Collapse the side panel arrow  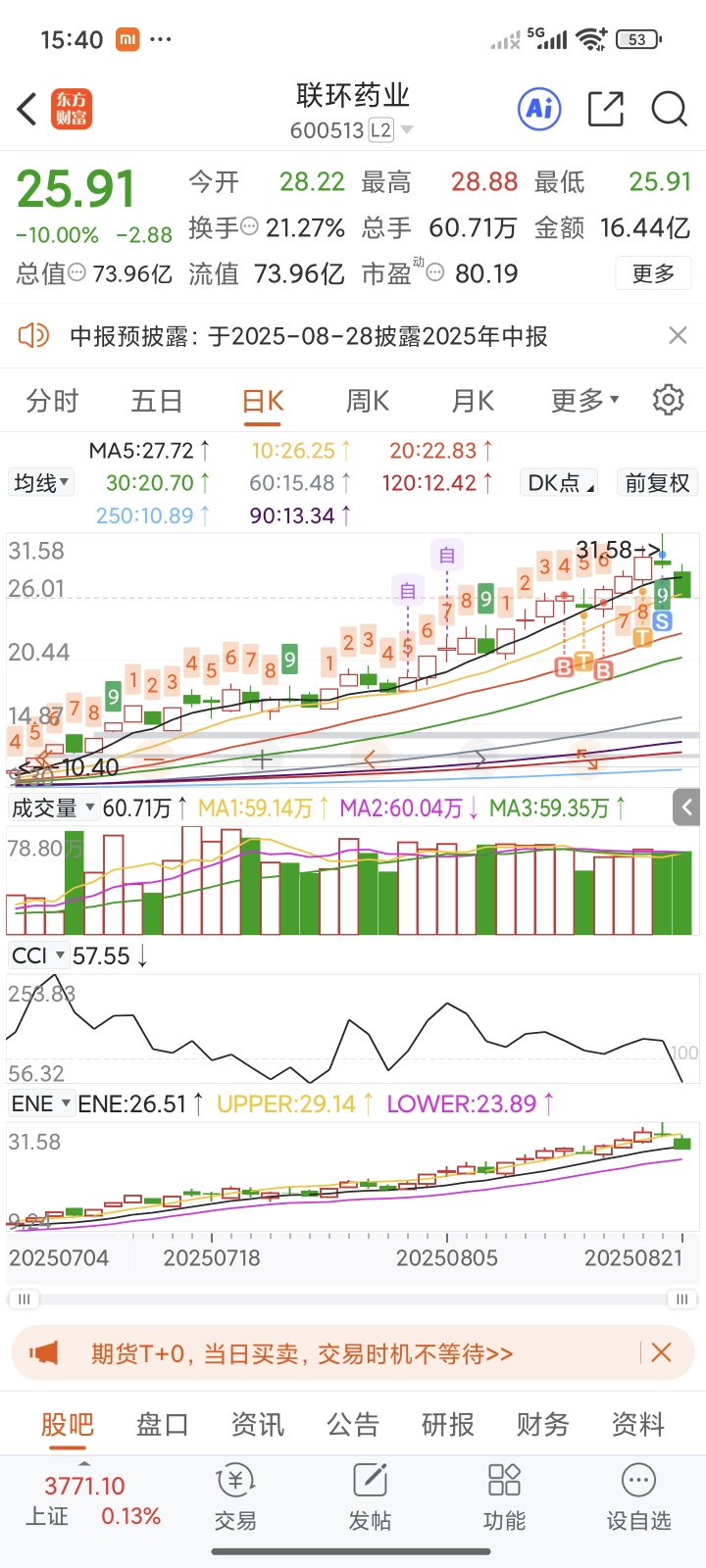tap(687, 808)
